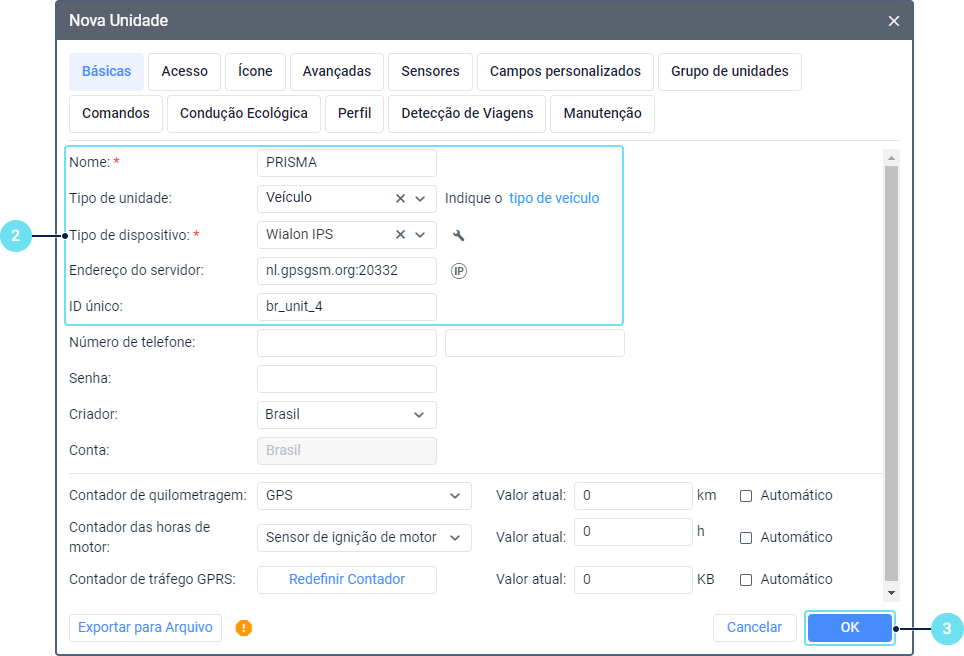Screen dimensions: 964x656
Task: Switch to the Sensores tab
Action: click(430, 72)
